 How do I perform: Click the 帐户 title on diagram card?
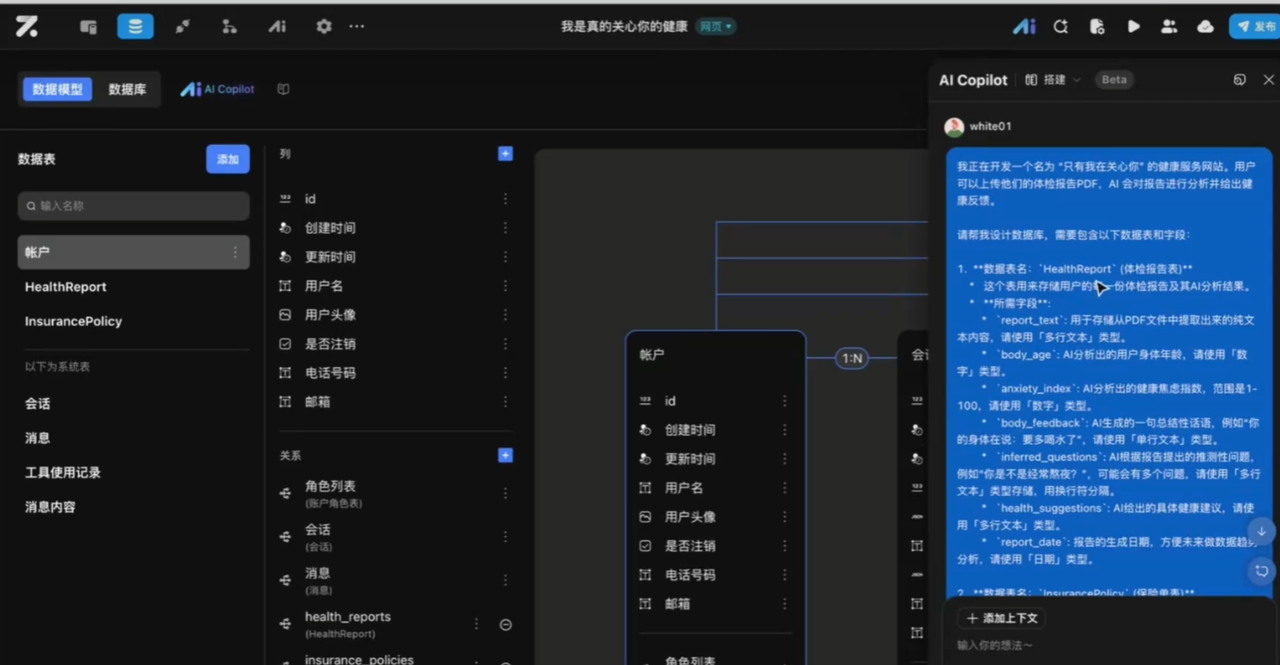click(652, 355)
